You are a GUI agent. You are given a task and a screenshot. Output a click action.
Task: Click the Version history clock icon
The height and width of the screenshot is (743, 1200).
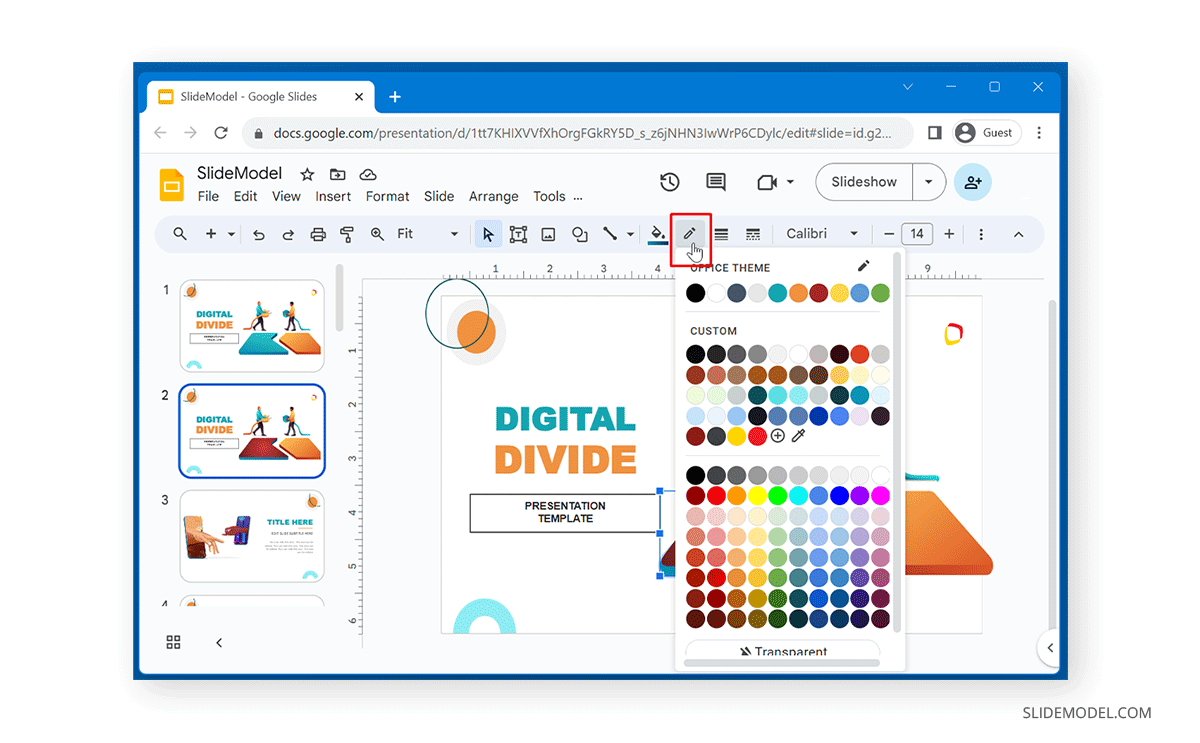pyautogui.click(x=669, y=182)
